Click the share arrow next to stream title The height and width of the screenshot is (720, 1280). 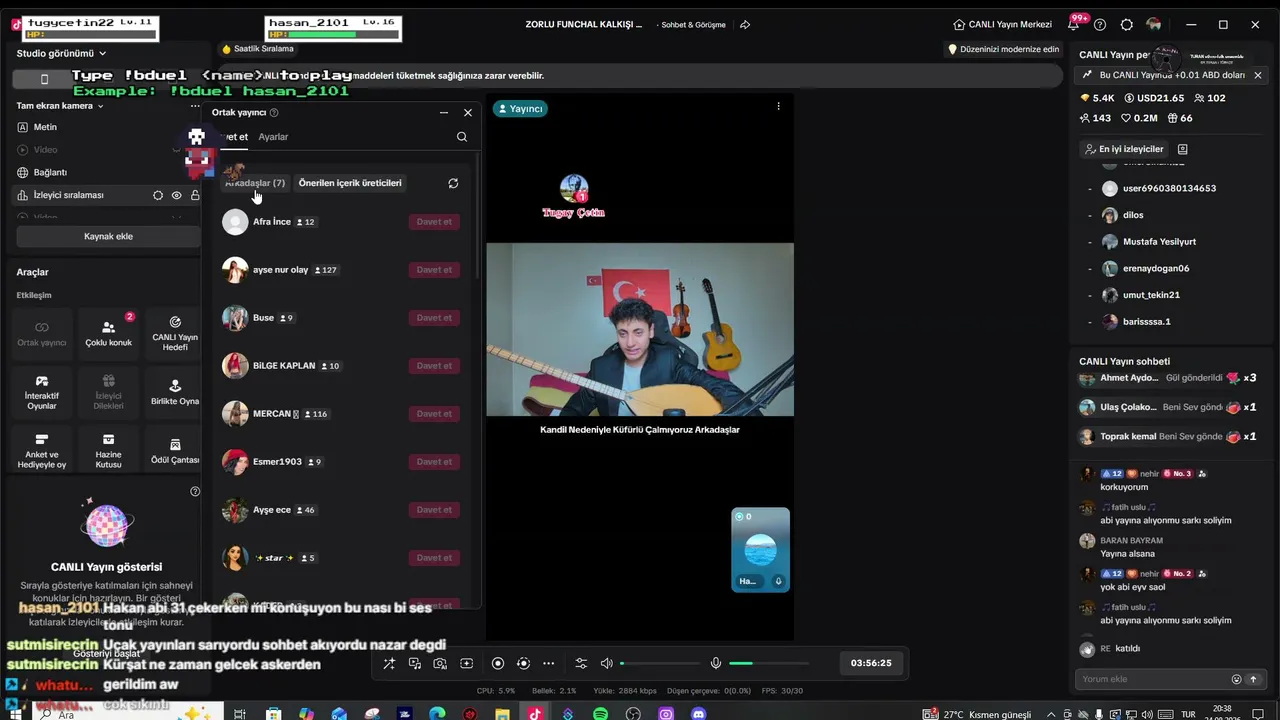coord(745,24)
